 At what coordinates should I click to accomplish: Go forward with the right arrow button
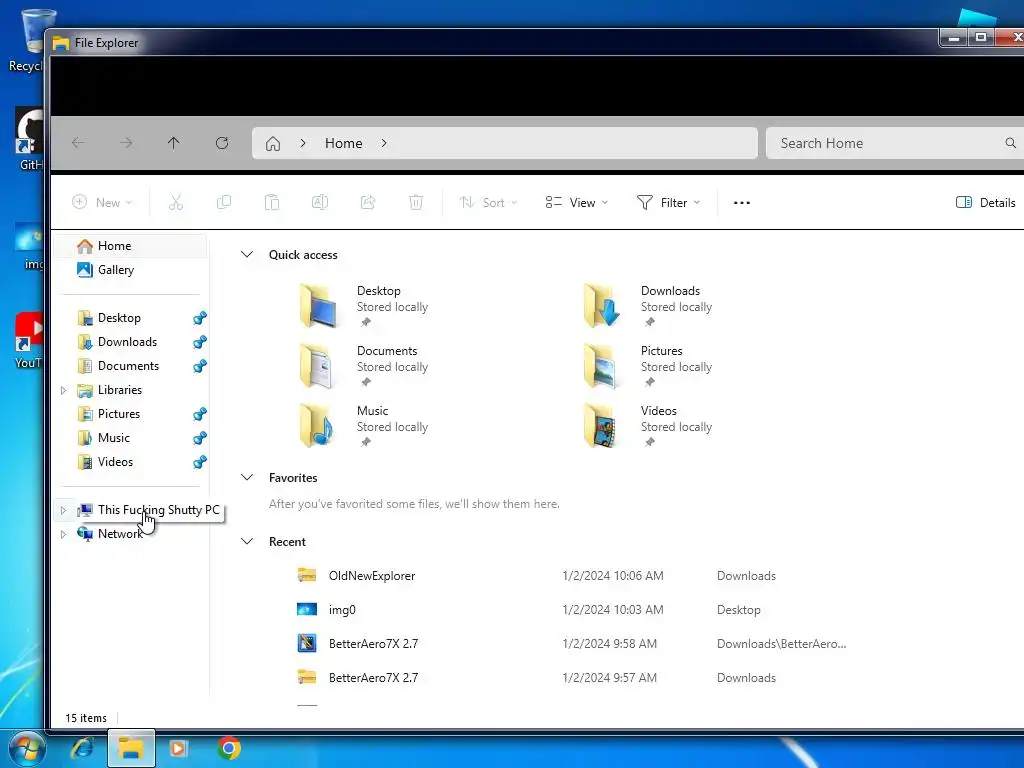coord(126,143)
